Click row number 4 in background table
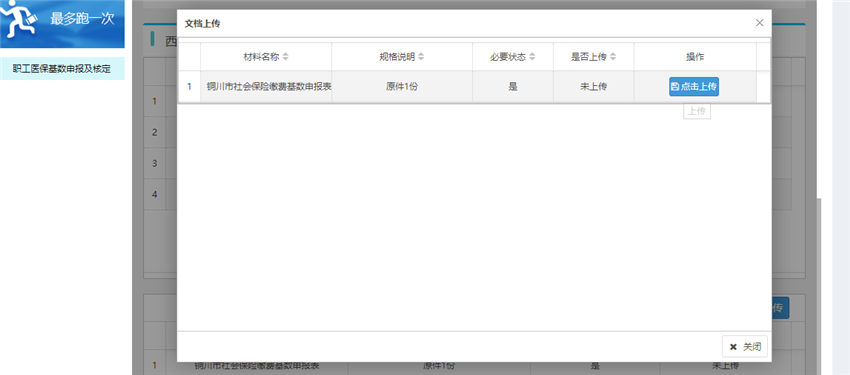This screenshot has width=850, height=375. (x=154, y=194)
